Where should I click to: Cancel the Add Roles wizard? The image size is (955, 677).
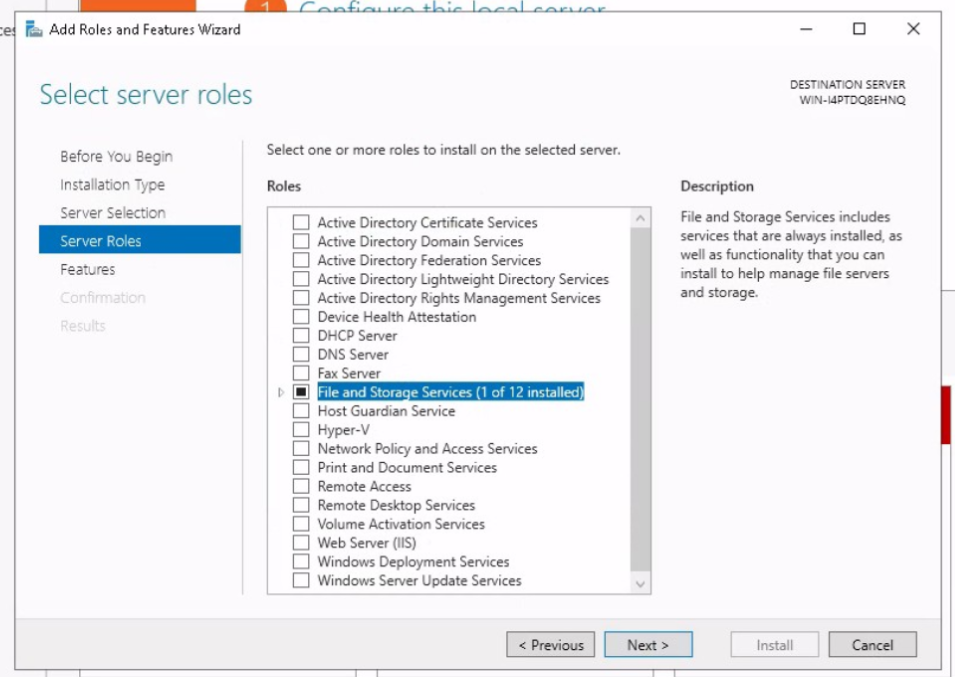(872, 645)
